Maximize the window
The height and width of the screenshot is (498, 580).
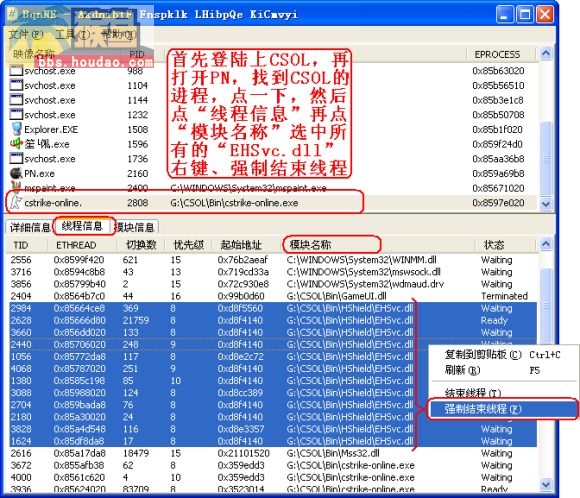[525, 14]
